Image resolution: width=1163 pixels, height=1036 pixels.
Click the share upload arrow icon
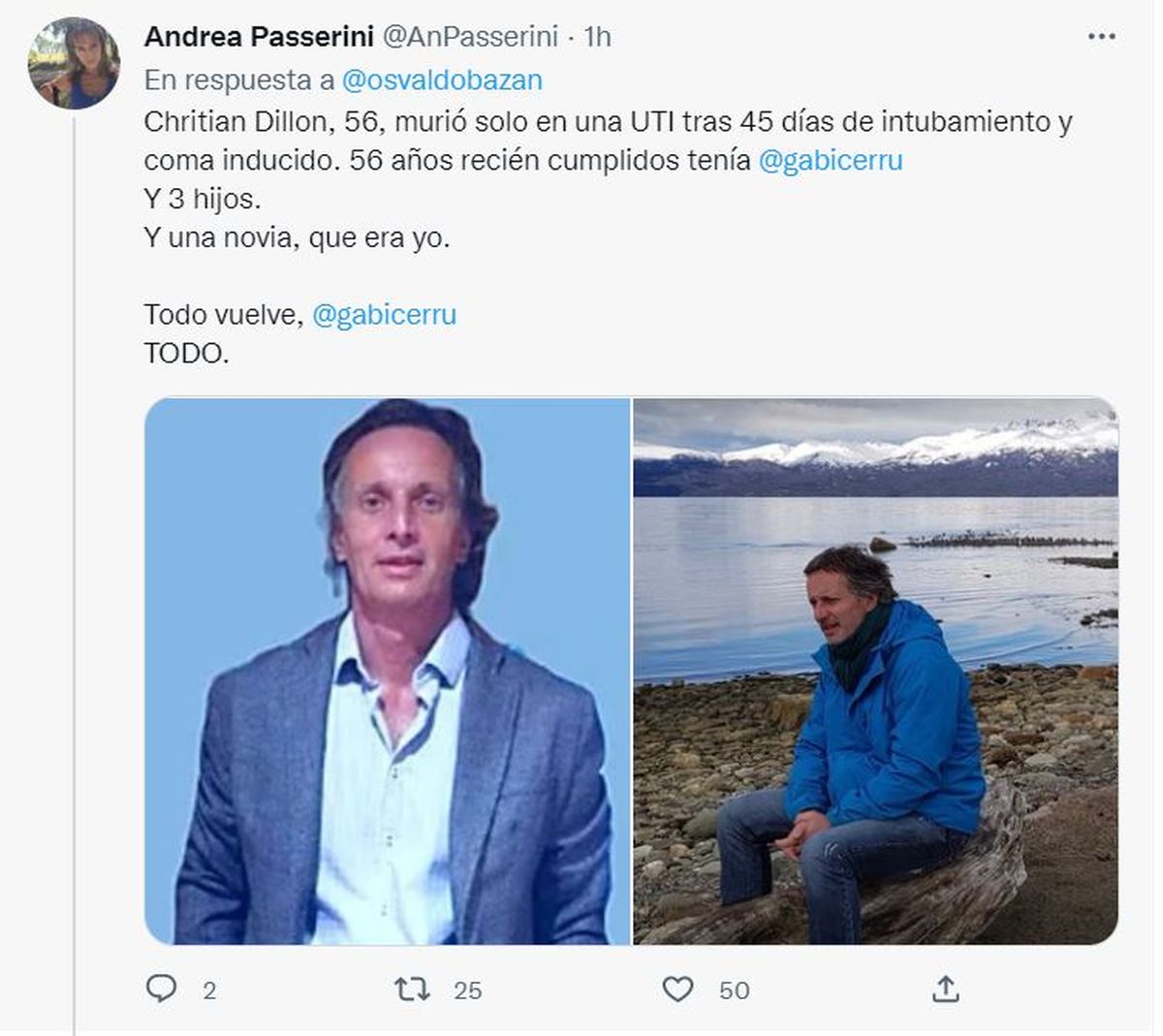945,989
